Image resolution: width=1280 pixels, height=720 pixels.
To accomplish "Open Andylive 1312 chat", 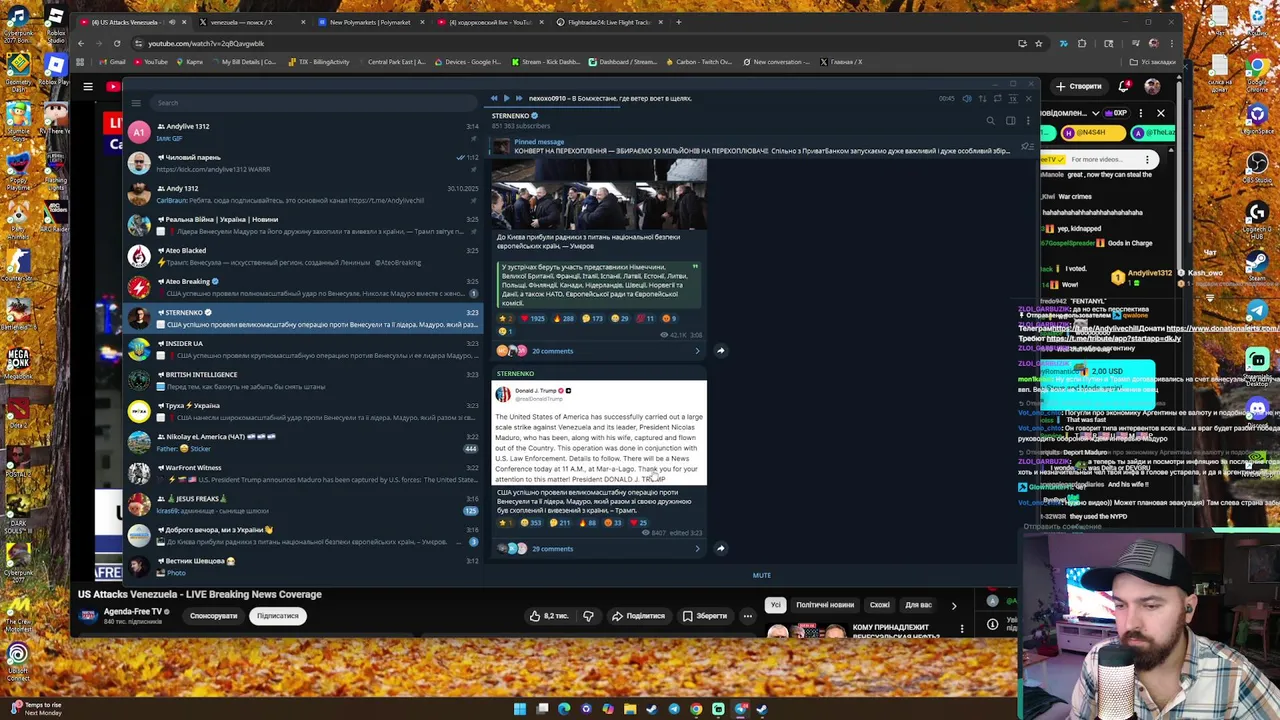I will 303,132.
